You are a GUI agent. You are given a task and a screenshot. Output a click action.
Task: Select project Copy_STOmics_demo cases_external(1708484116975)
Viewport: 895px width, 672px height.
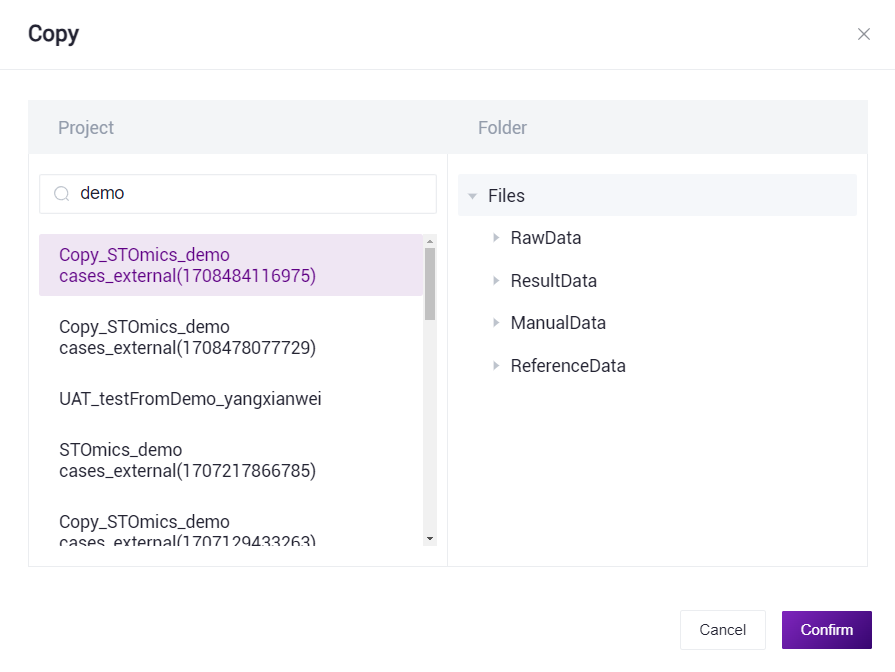point(231,265)
